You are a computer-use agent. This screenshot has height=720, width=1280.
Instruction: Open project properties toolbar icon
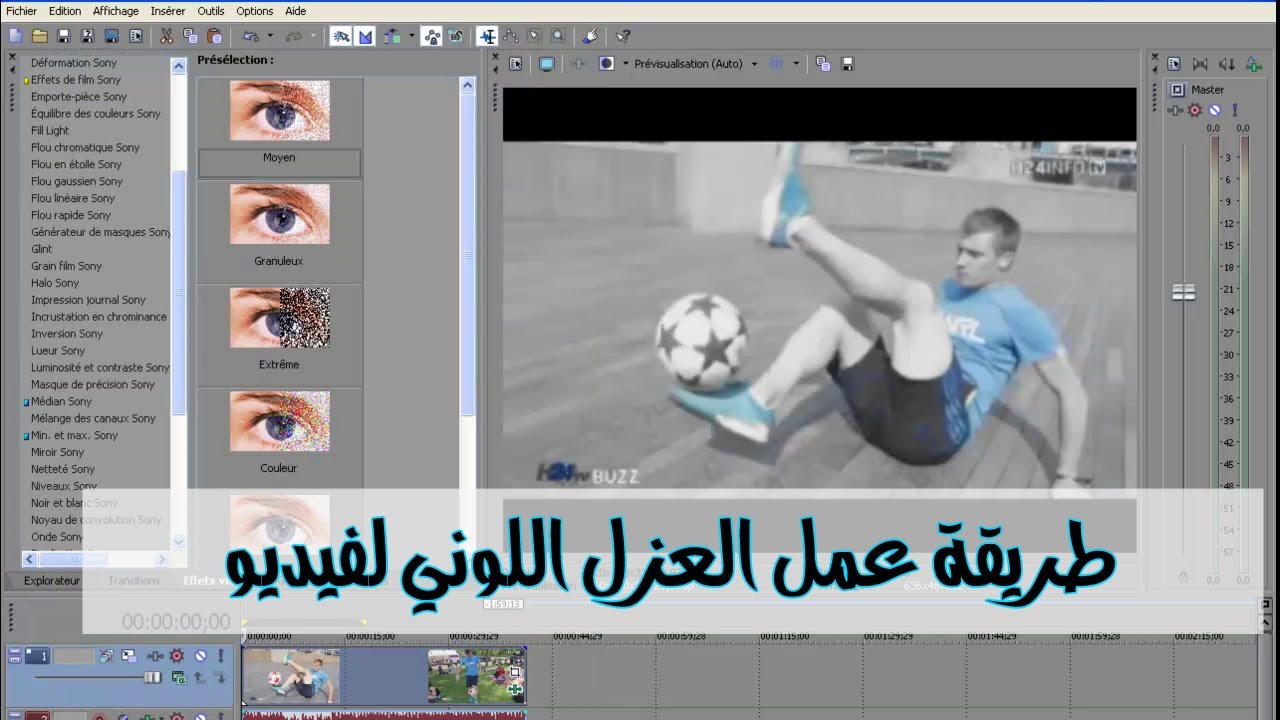click(136, 36)
